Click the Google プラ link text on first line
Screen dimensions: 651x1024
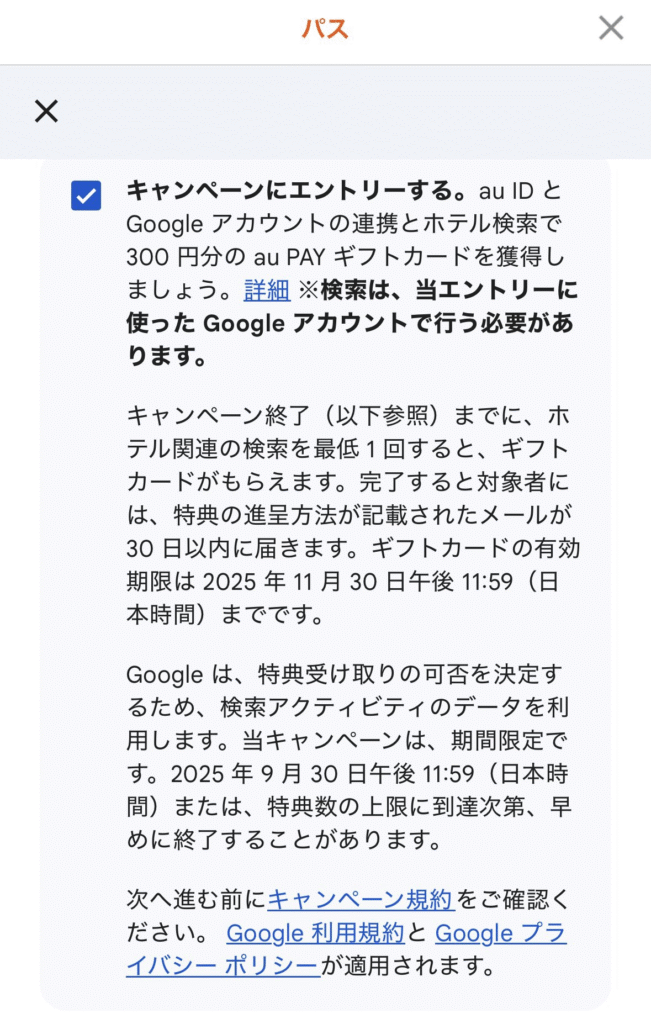coord(500,933)
